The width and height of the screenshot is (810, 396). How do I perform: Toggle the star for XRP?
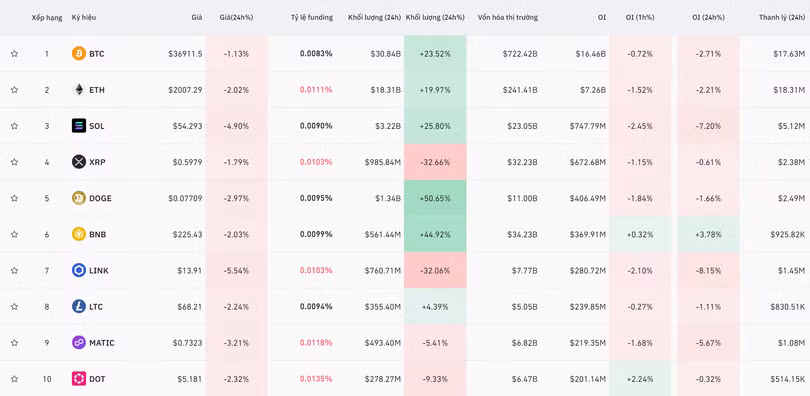[14, 162]
